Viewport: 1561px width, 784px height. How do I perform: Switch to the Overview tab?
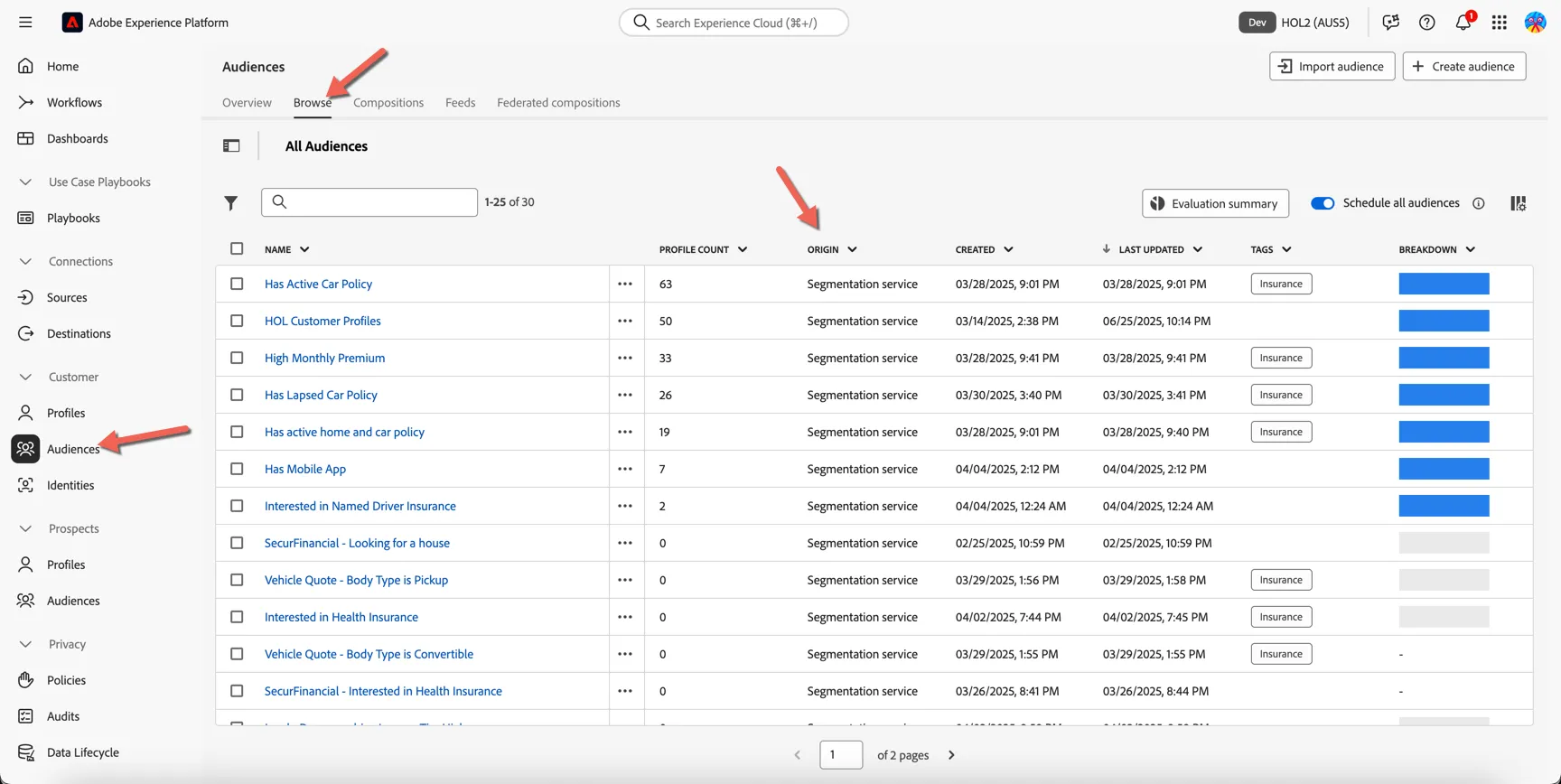click(247, 102)
